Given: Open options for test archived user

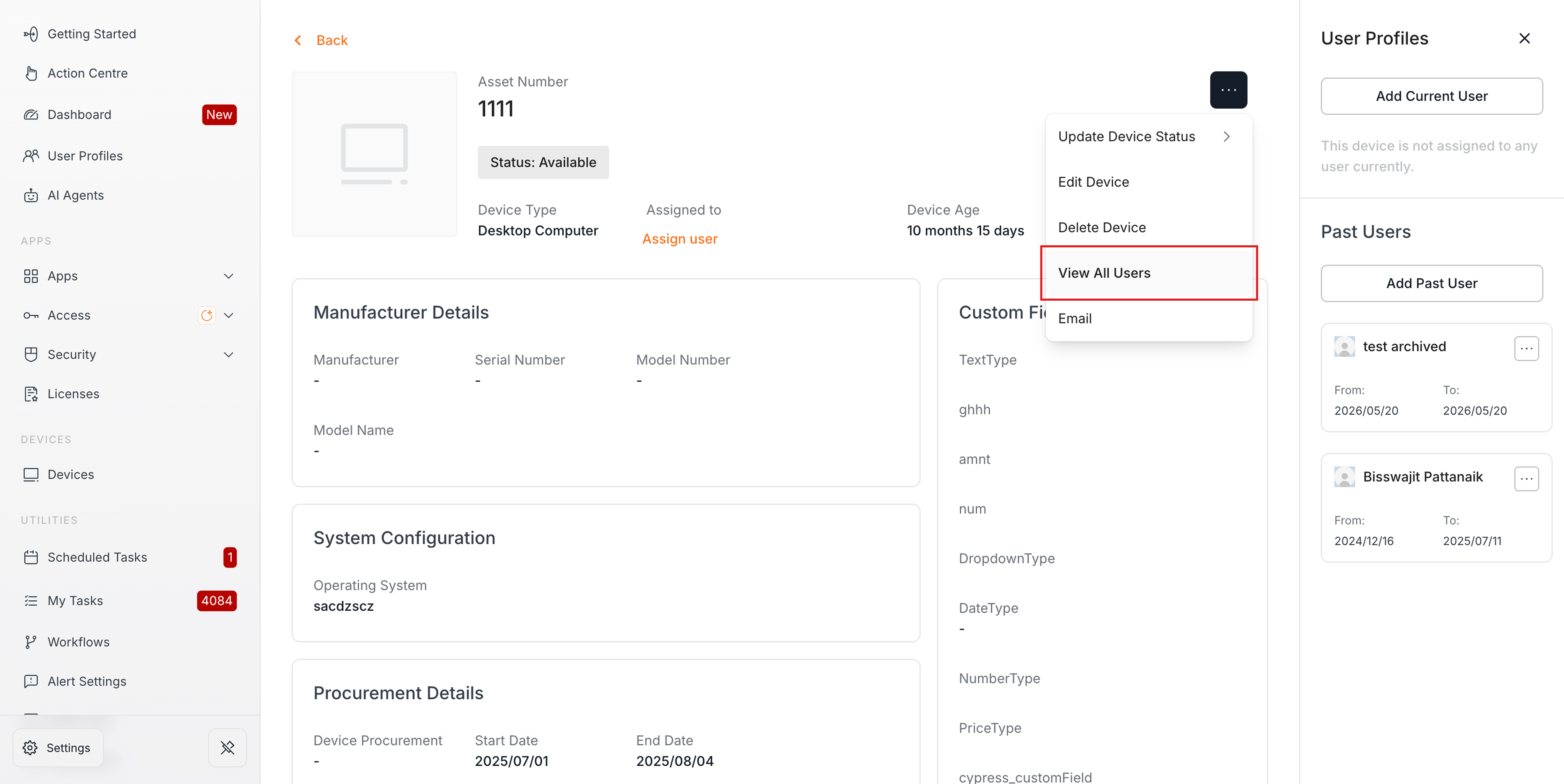Looking at the screenshot, I should point(1526,349).
